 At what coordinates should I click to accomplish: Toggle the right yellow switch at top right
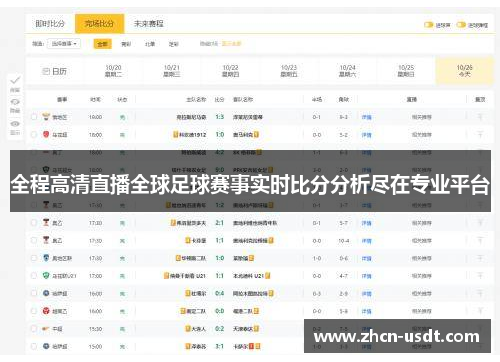461,25
